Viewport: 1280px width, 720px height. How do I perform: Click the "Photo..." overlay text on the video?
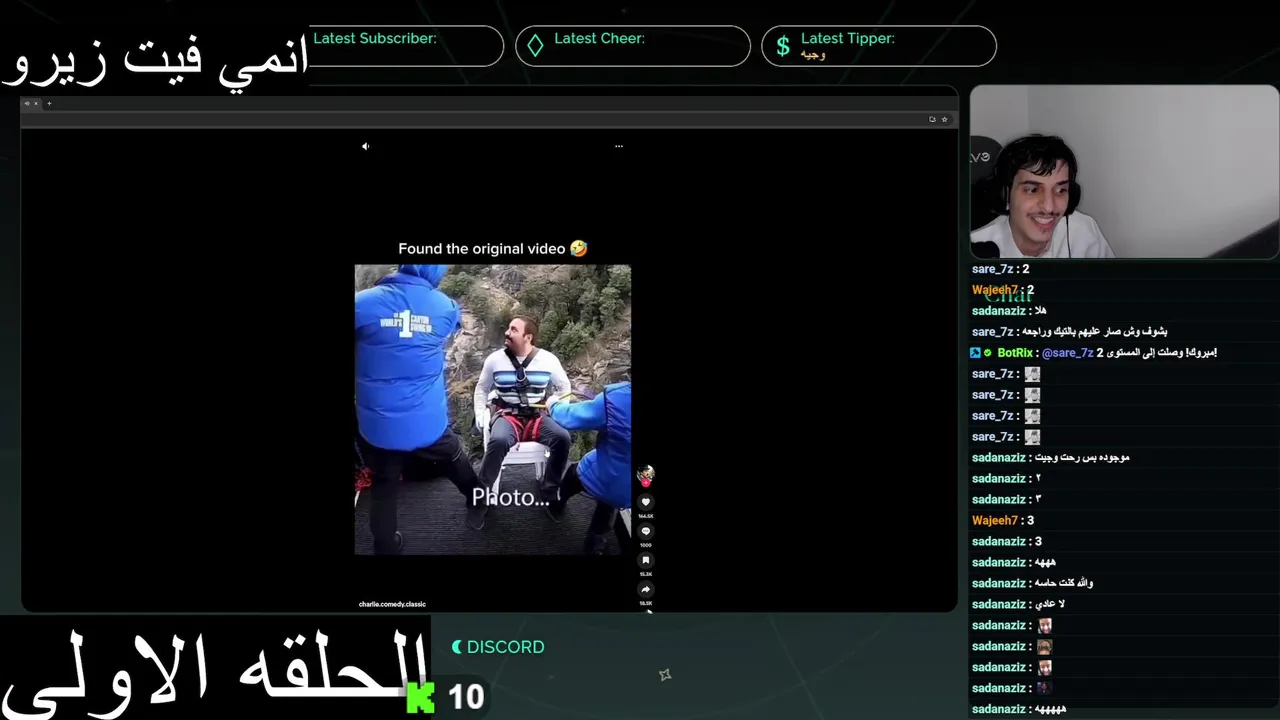510,497
